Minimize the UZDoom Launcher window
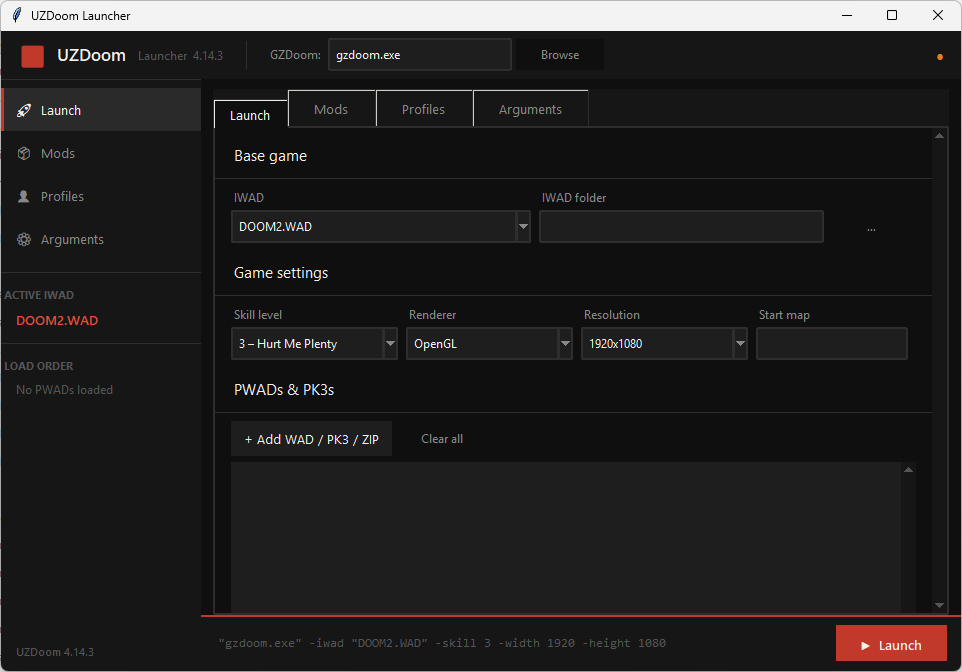This screenshot has width=962, height=672. pyautogui.click(x=847, y=15)
